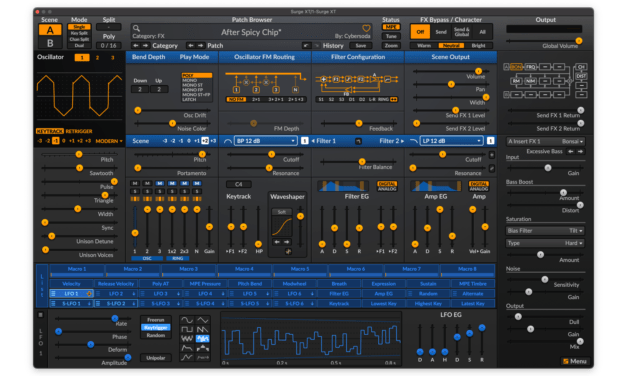Go to previous category with left arrow

coord(136,46)
